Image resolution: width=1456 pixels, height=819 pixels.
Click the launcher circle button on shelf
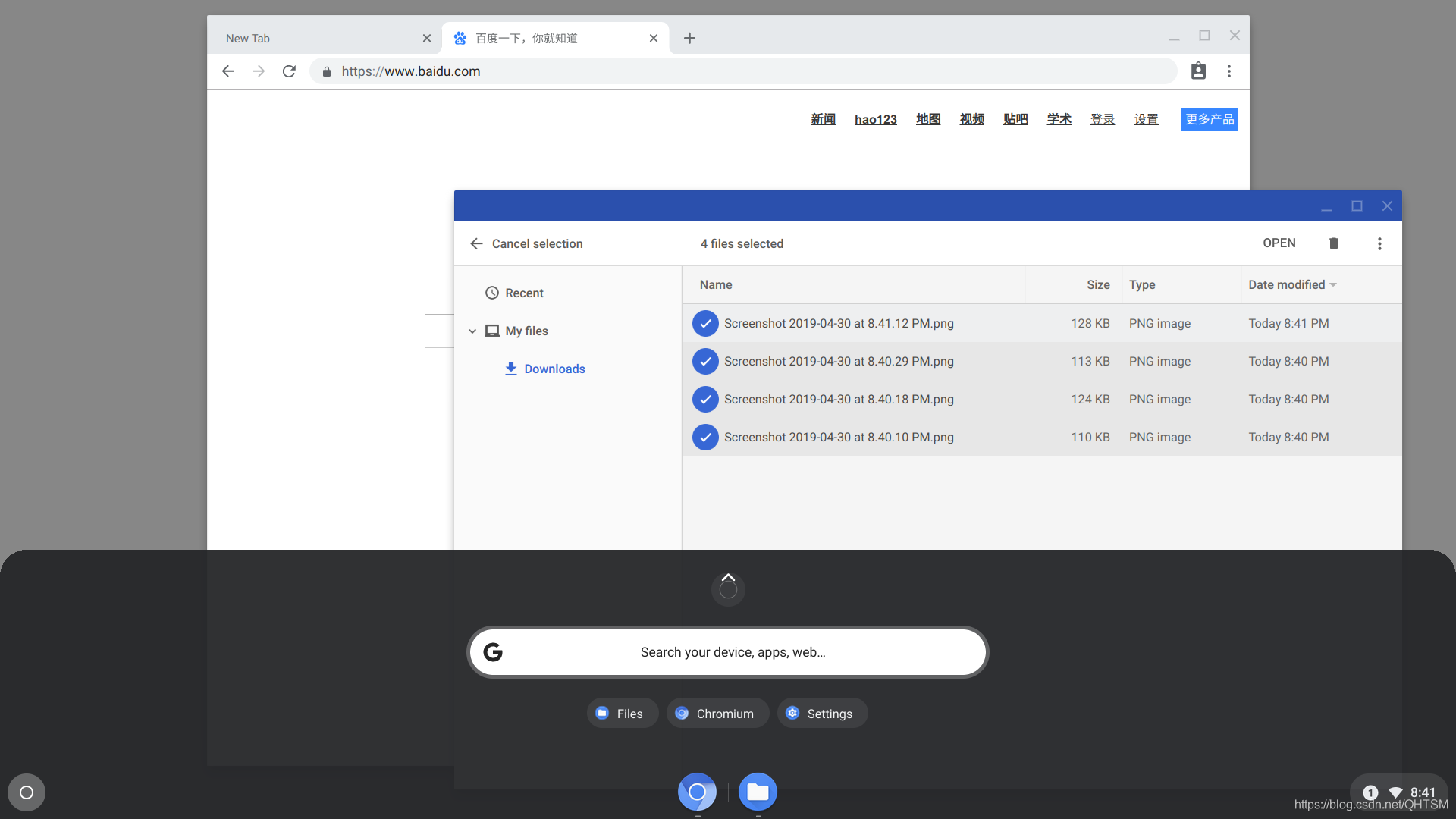27,792
